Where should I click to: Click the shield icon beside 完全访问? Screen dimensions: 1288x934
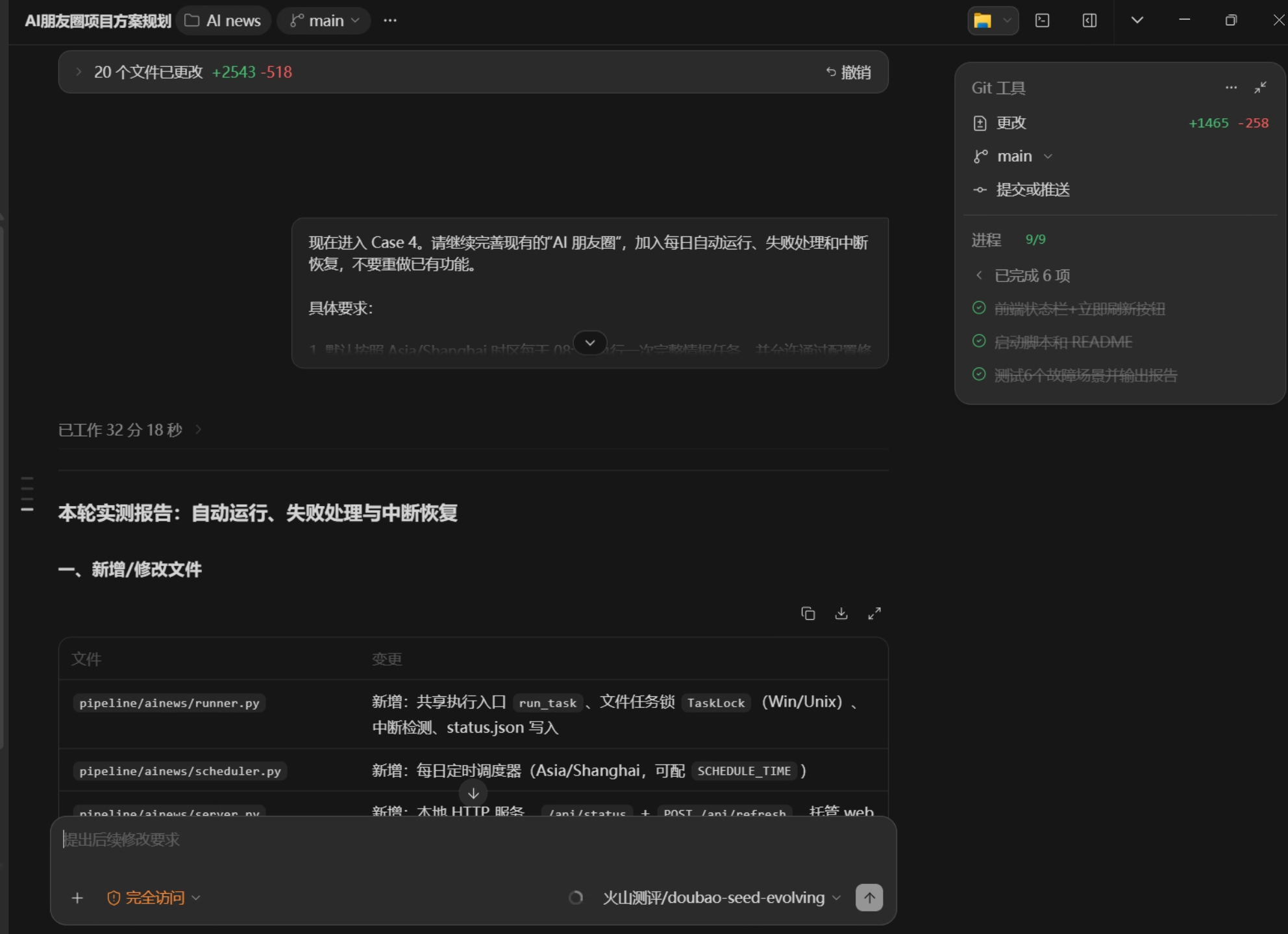tap(114, 898)
